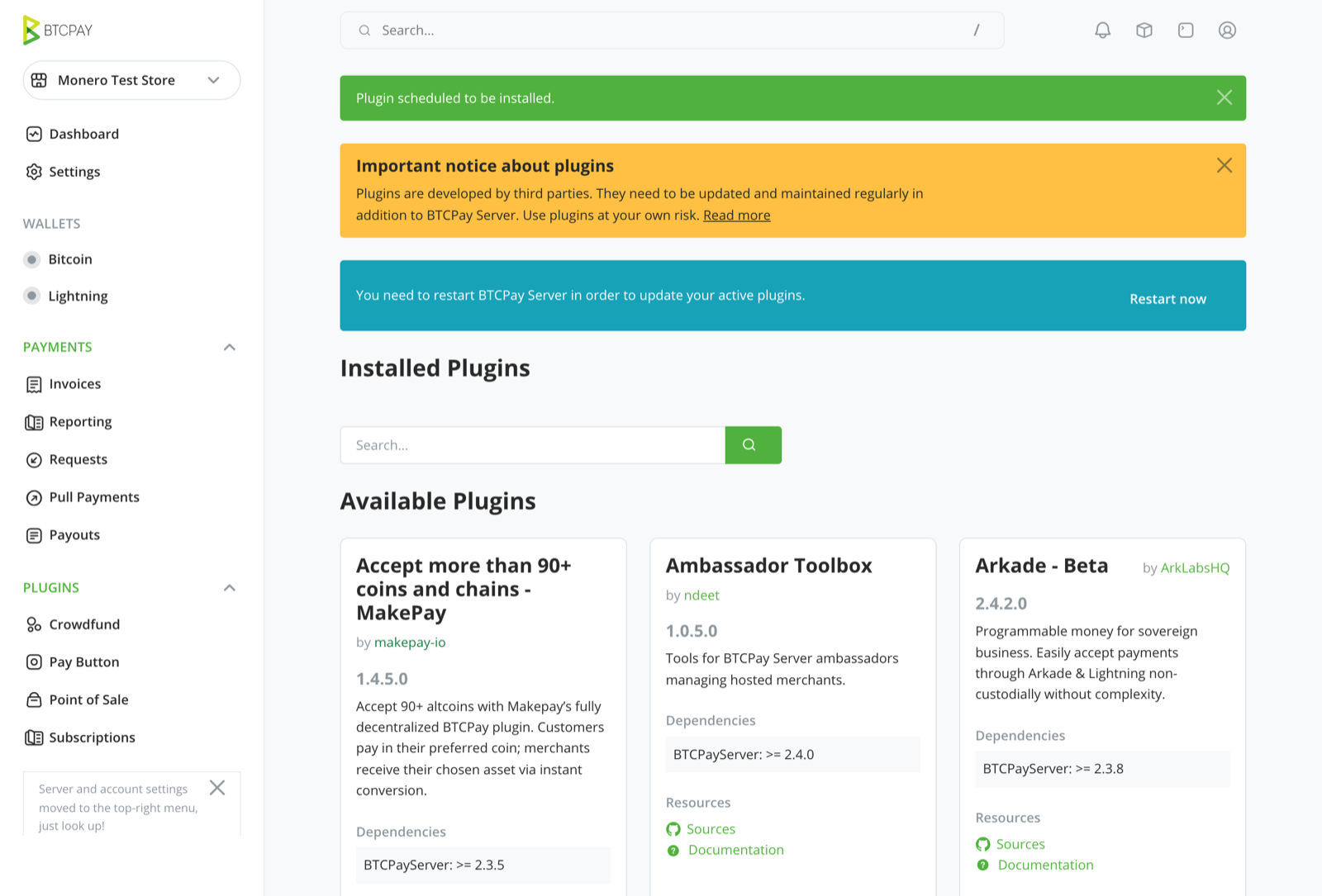
Task: Click the square icon beside the account avatar
Action: 1186,31
